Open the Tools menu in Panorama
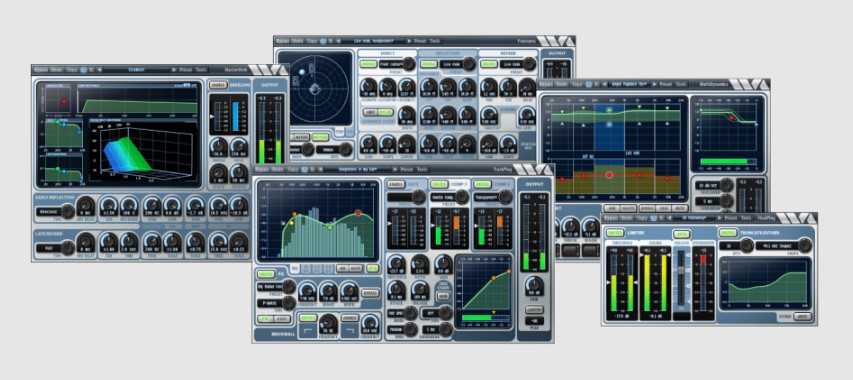 435,41
